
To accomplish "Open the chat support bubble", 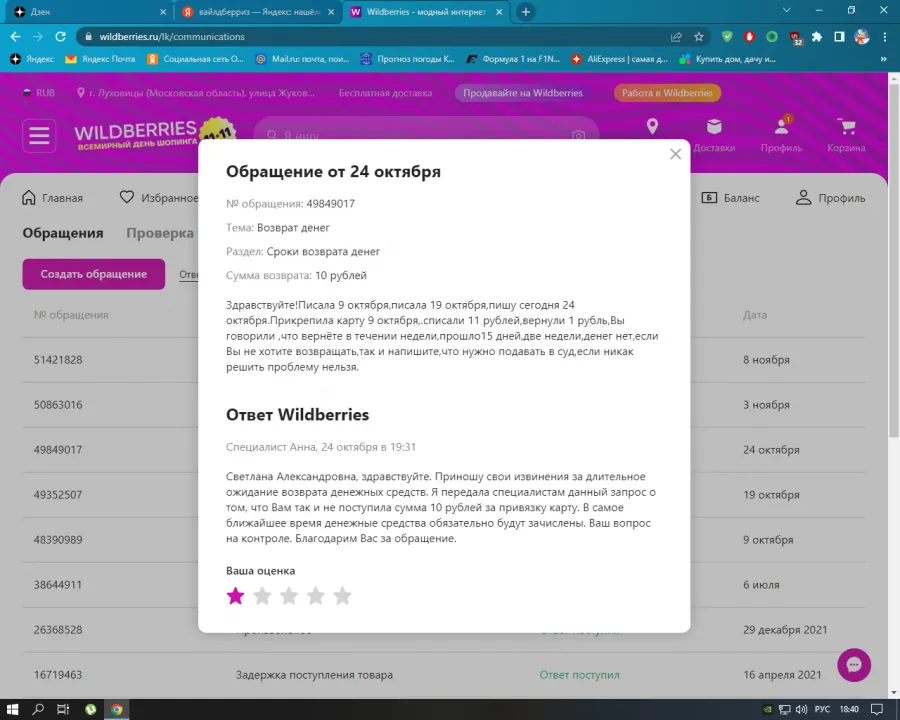I will tap(854, 665).
